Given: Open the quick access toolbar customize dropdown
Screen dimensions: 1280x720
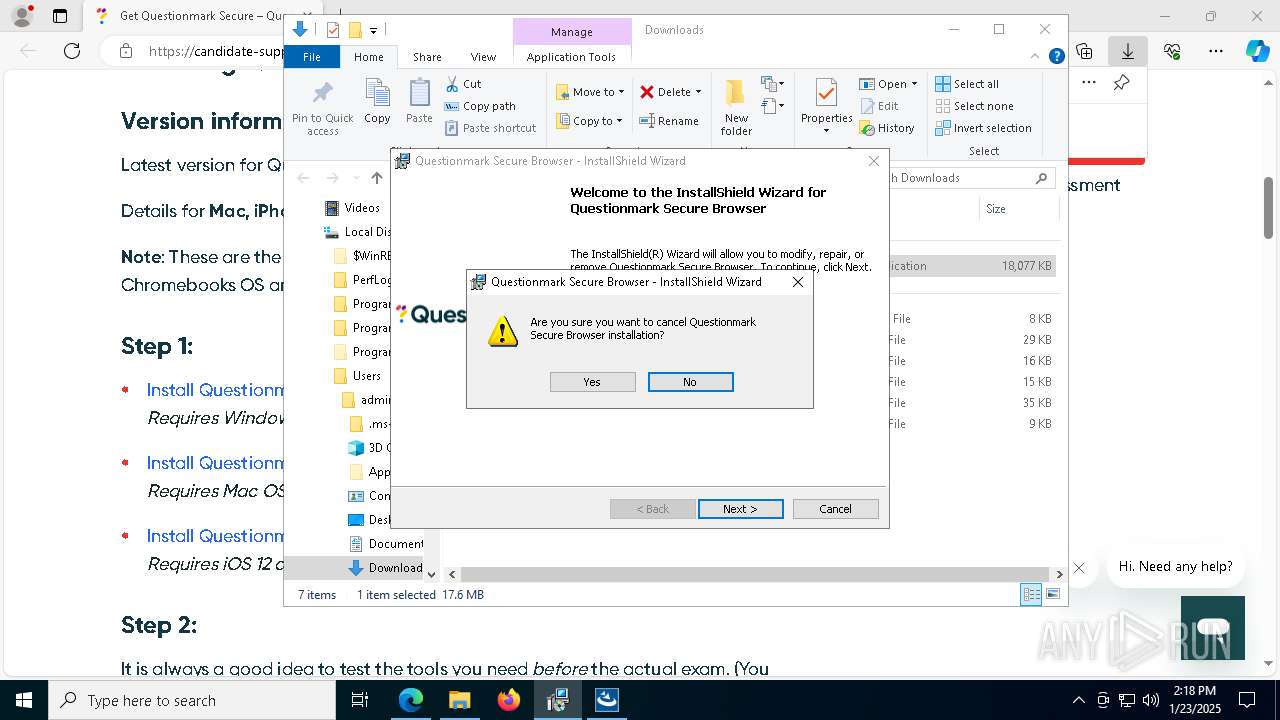Looking at the screenshot, I should coord(373,31).
